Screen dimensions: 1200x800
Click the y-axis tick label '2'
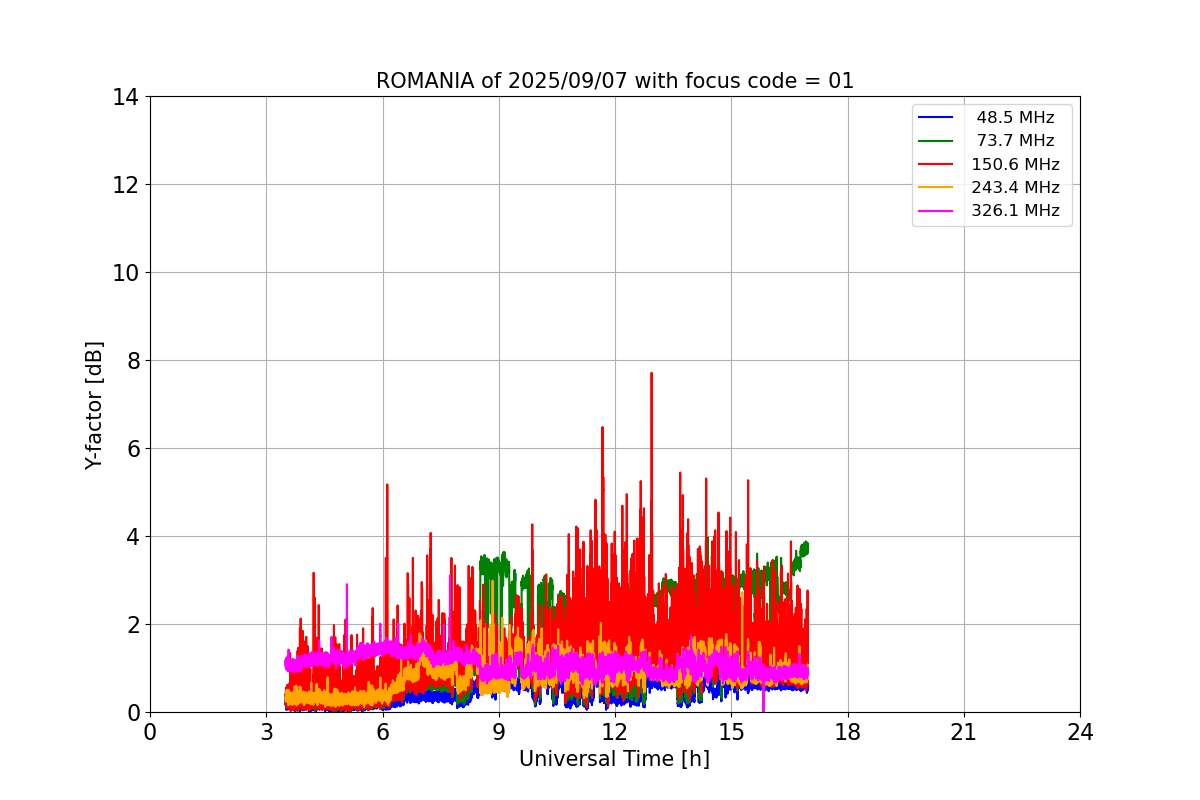(132, 625)
